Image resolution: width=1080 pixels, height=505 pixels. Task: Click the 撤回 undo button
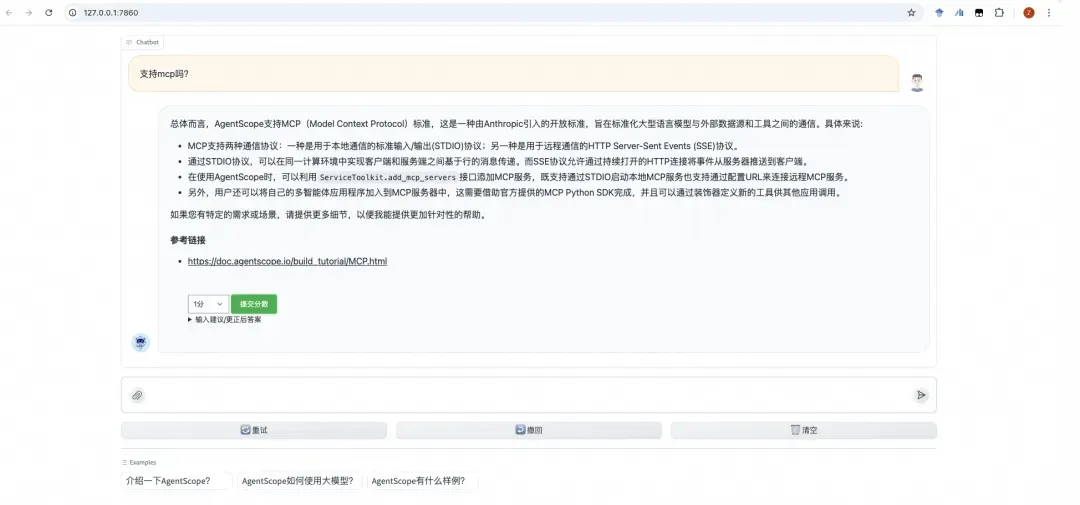coord(528,430)
